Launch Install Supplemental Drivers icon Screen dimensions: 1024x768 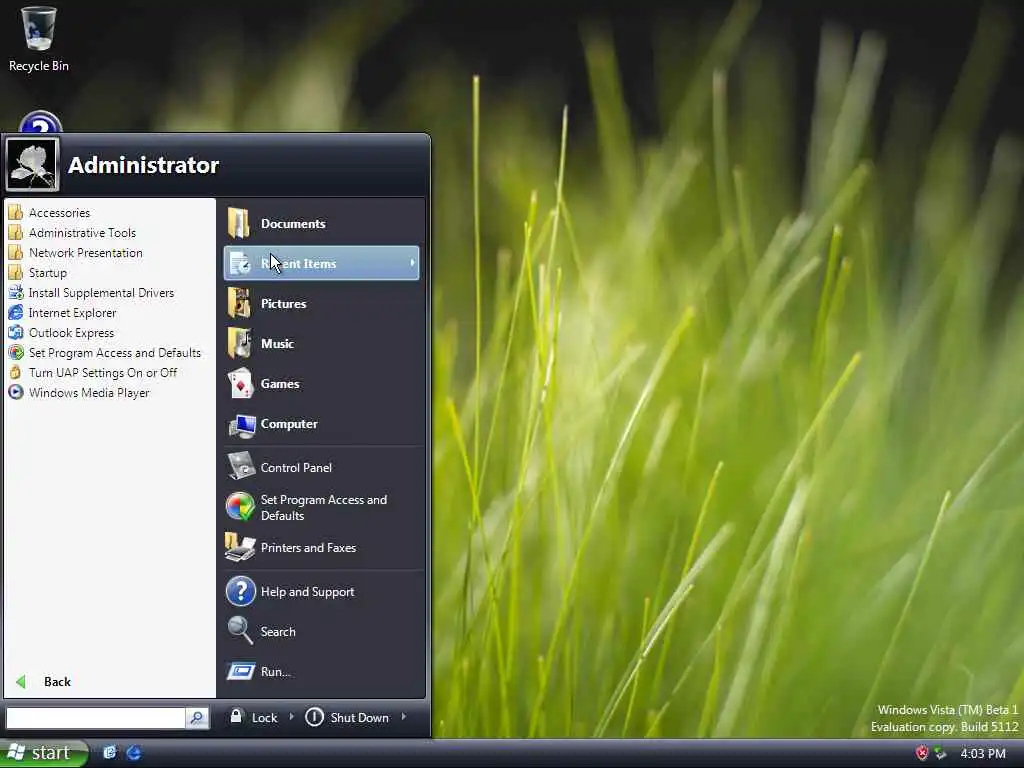(x=16, y=293)
